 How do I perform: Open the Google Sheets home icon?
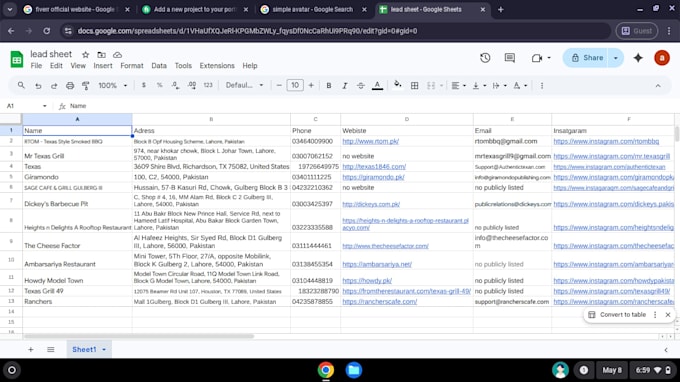point(17,59)
